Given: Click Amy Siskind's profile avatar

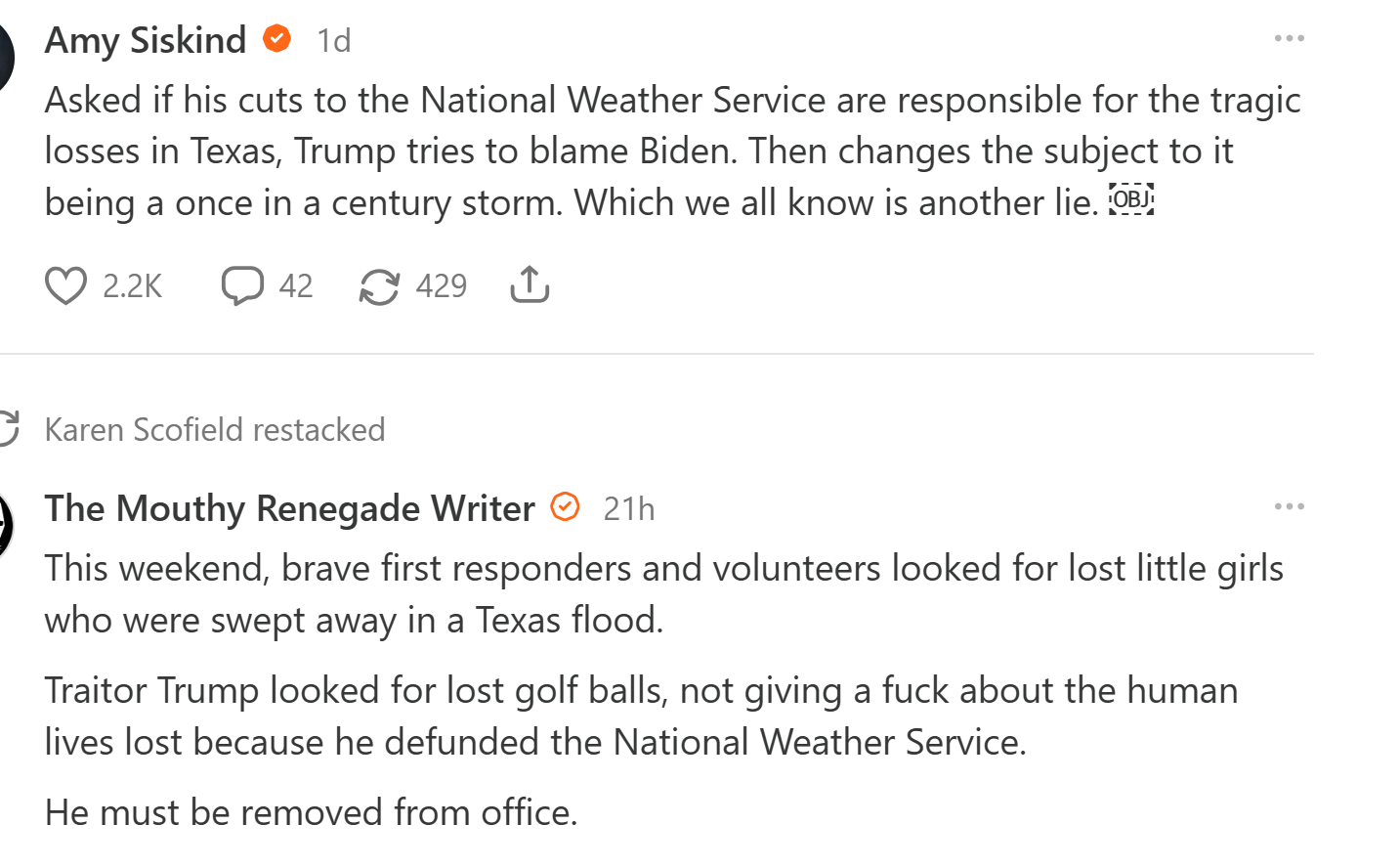Looking at the screenshot, I should click(5, 57).
